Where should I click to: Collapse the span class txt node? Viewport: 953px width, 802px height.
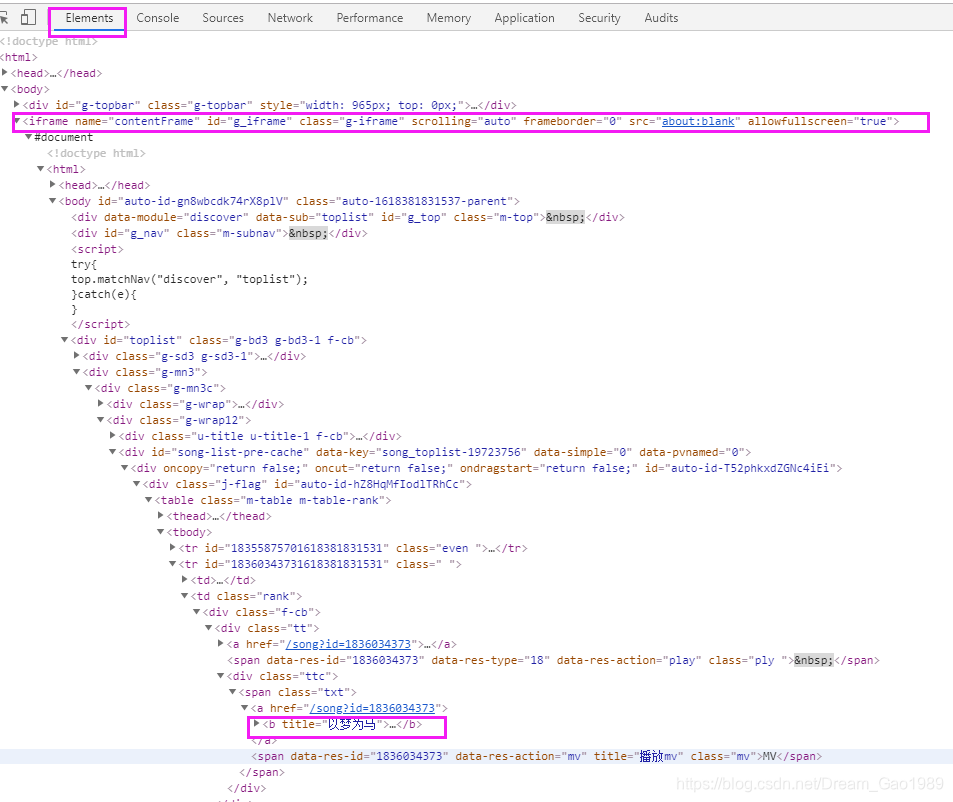click(232, 691)
